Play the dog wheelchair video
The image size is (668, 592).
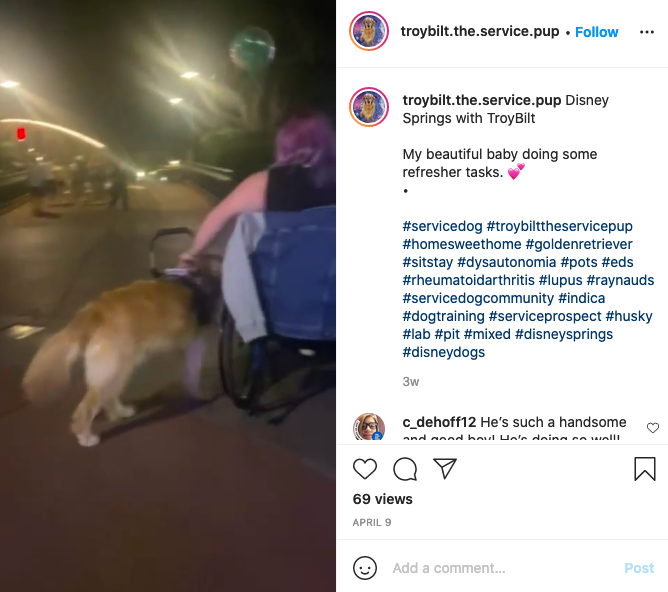pyautogui.click(x=168, y=296)
